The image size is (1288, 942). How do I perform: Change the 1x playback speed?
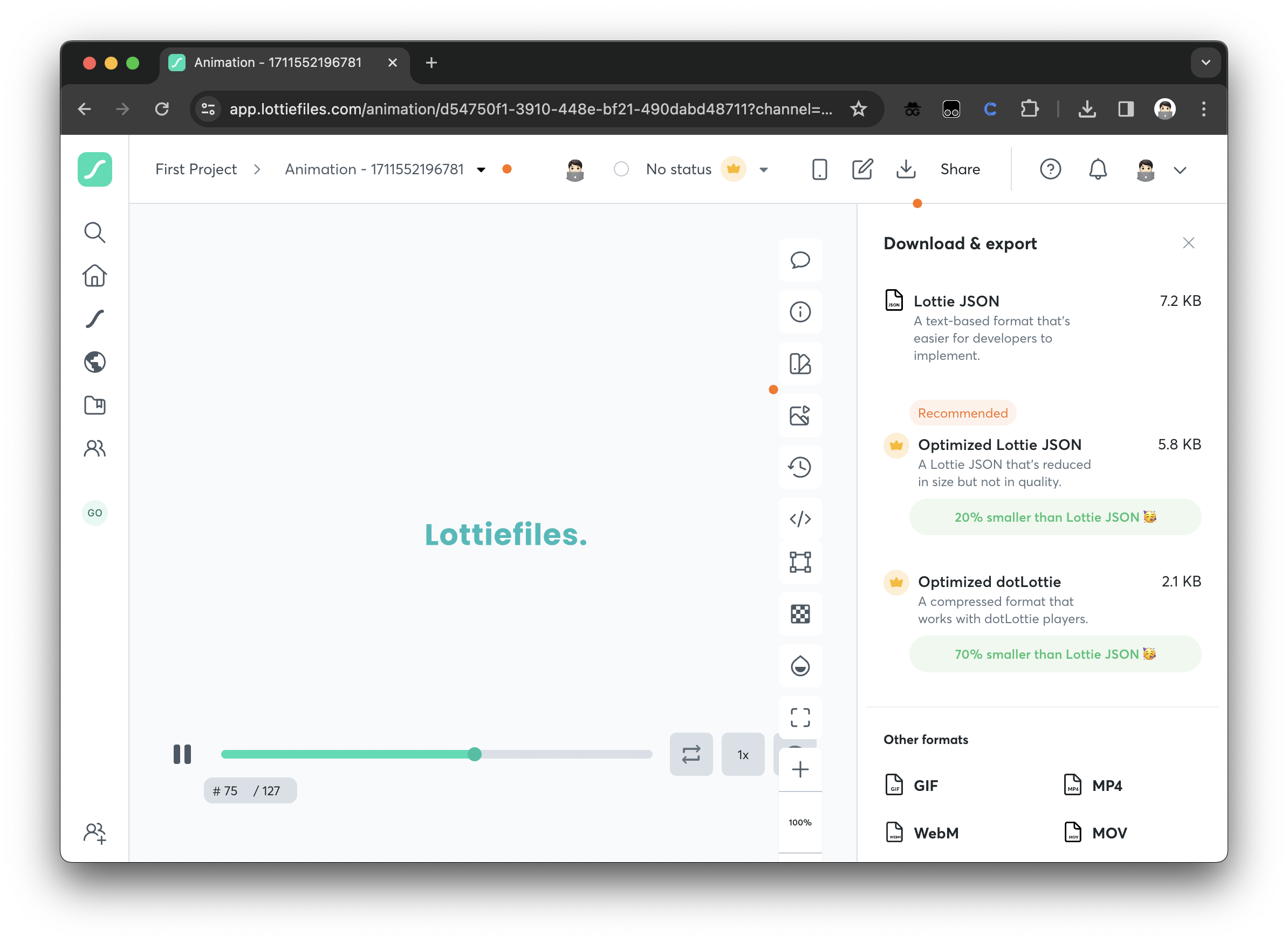click(x=743, y=754)
